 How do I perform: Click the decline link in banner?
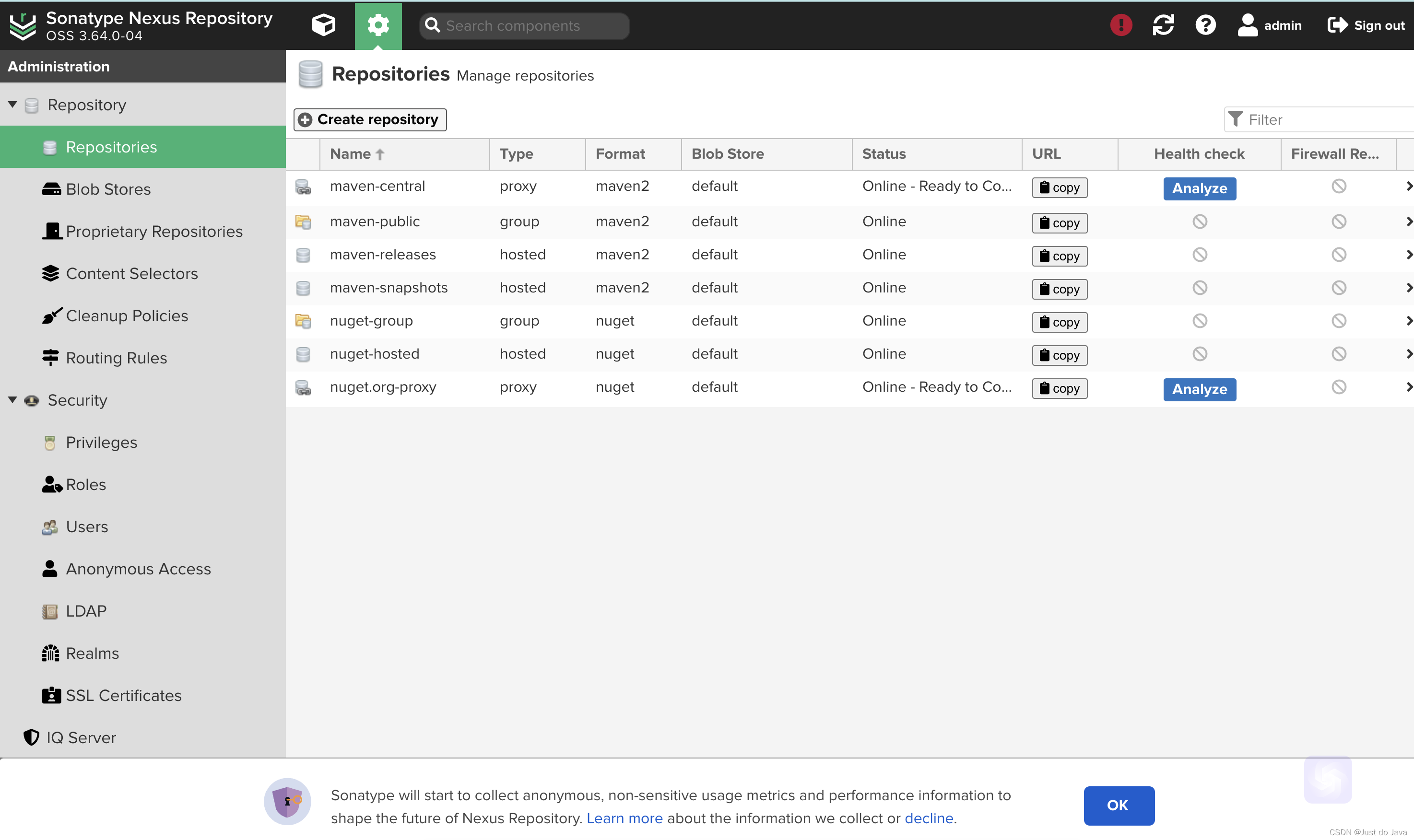[929, 818]
